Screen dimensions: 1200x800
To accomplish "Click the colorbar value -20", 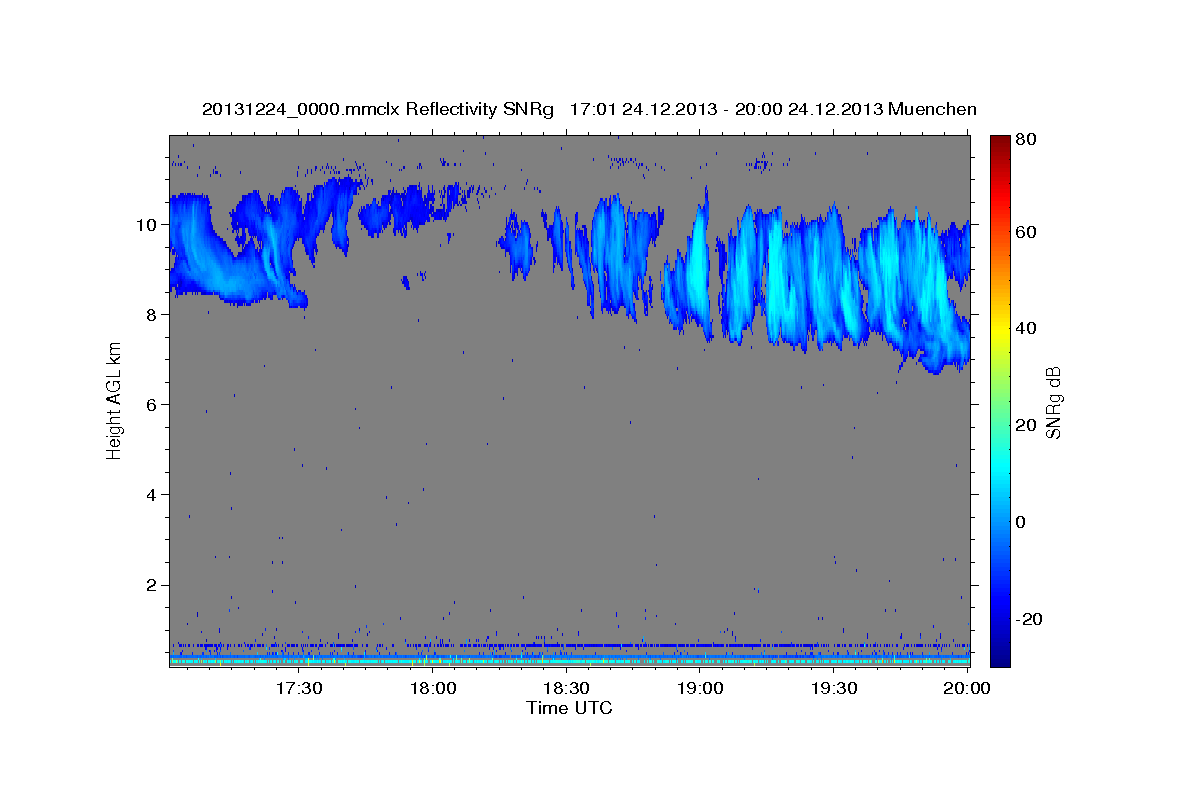I will tap(1027, 619).
